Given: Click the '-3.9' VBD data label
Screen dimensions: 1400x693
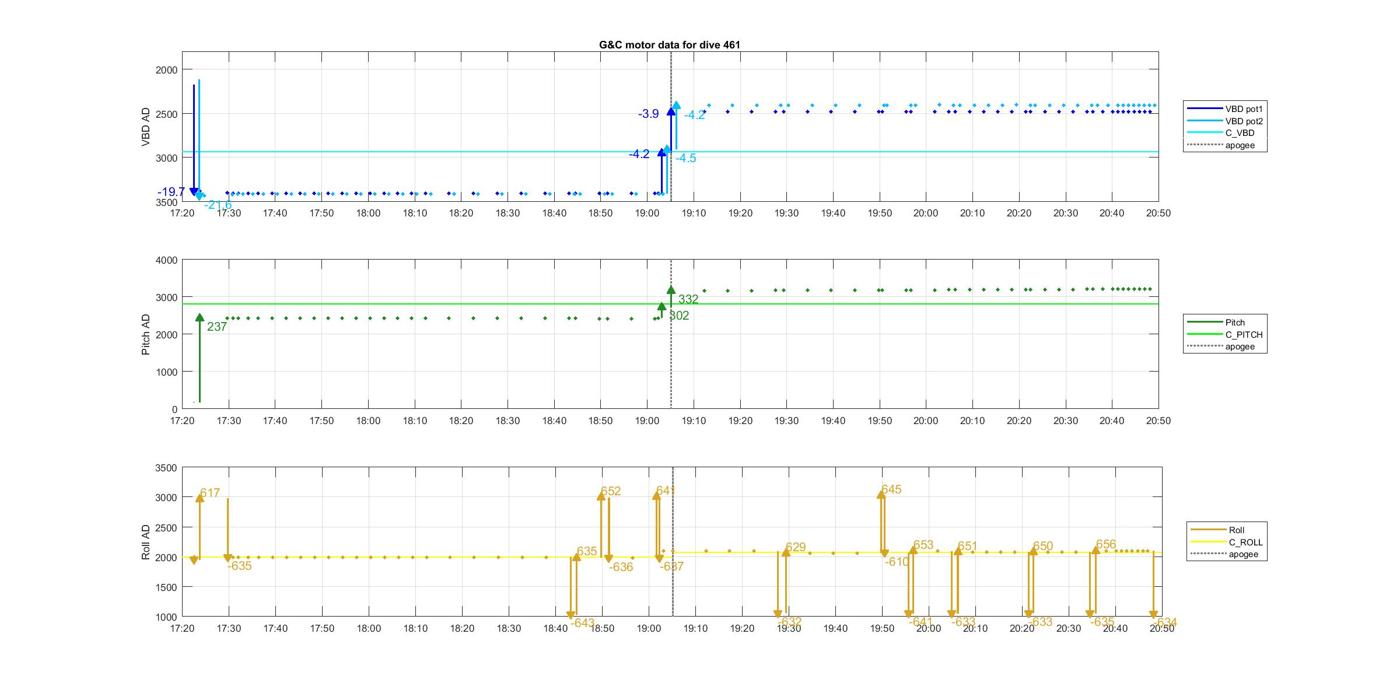Looking at the screenshot, I should [x=649, y=114].
